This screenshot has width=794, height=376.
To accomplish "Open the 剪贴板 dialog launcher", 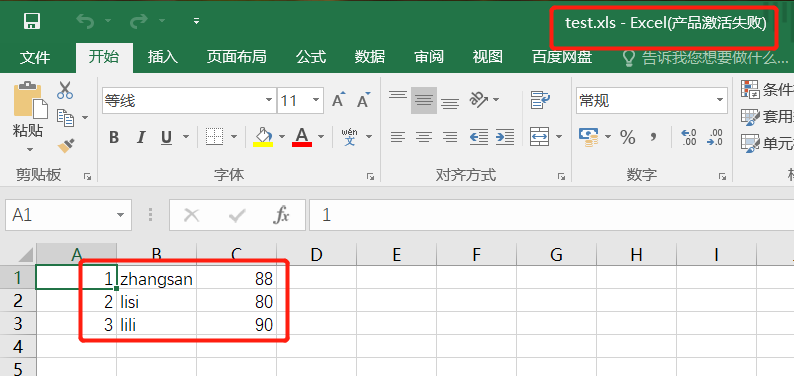I will (x=88, y=176).
